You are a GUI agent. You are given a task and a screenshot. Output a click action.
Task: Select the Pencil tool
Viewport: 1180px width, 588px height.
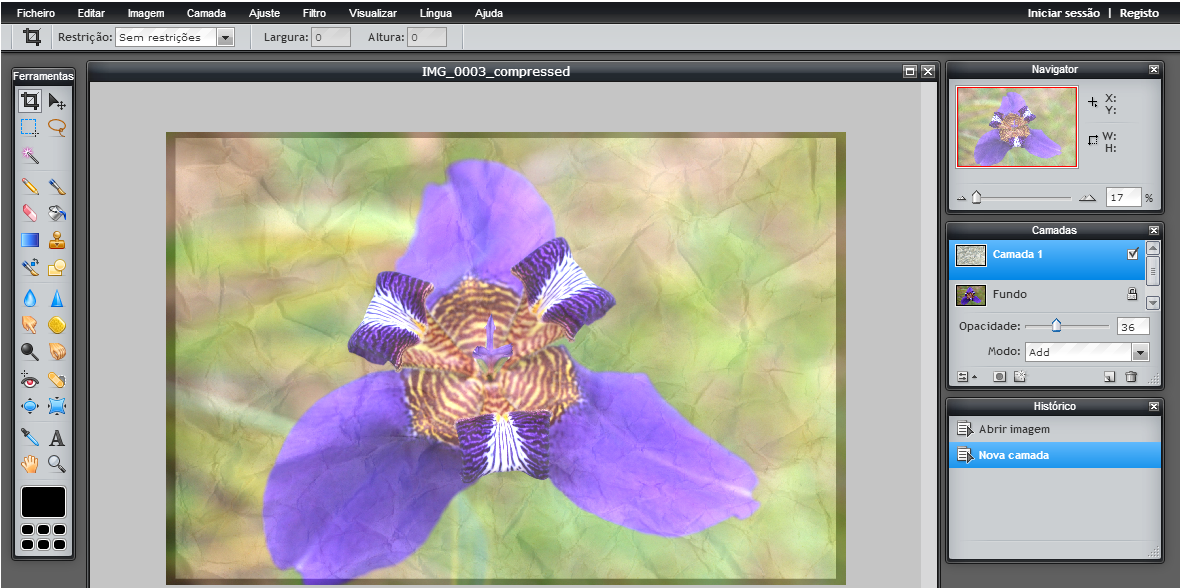(30, 186)
